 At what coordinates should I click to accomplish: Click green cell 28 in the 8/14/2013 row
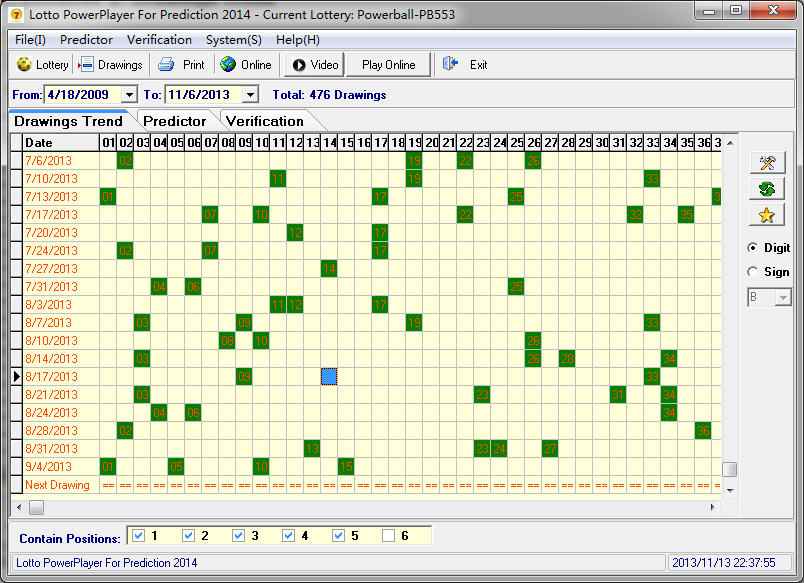click(x=567, y=358)
